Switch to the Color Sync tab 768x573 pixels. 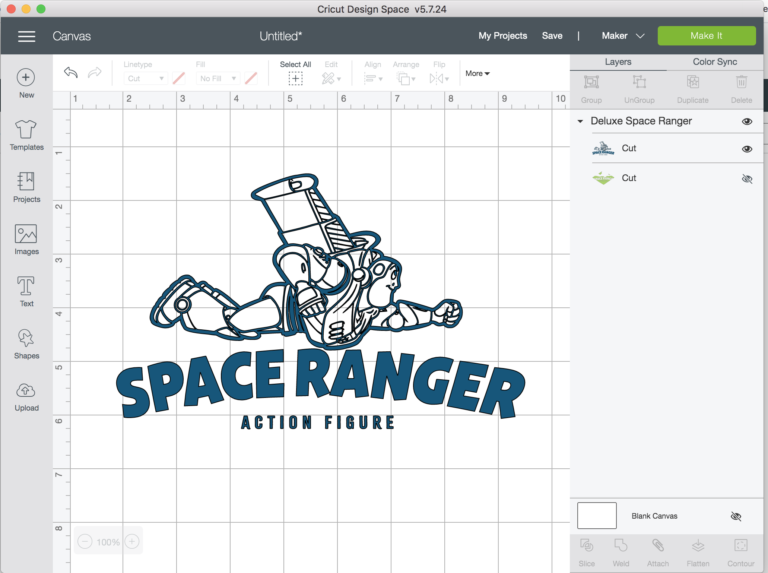[x=715, y=62]
